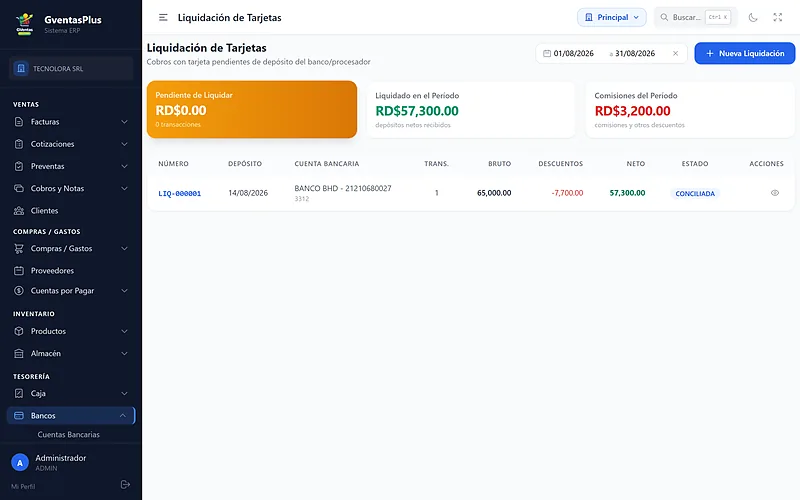Switch to dark mode moon icon
The height and width of the screenshot is (500, 800).
tap(753, 17)
